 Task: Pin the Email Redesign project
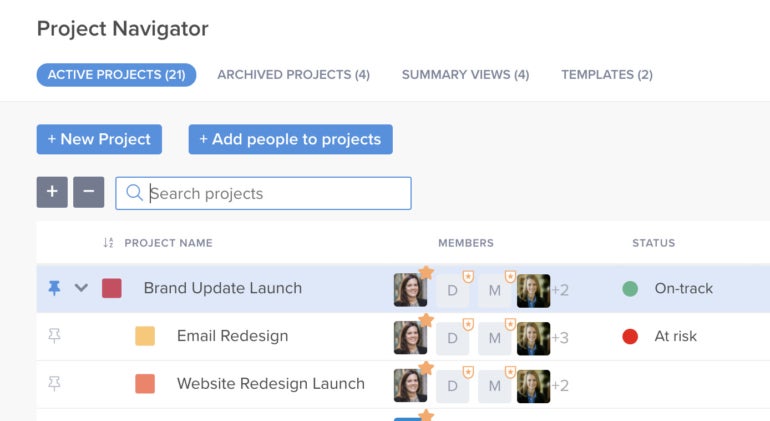(54, 336)
